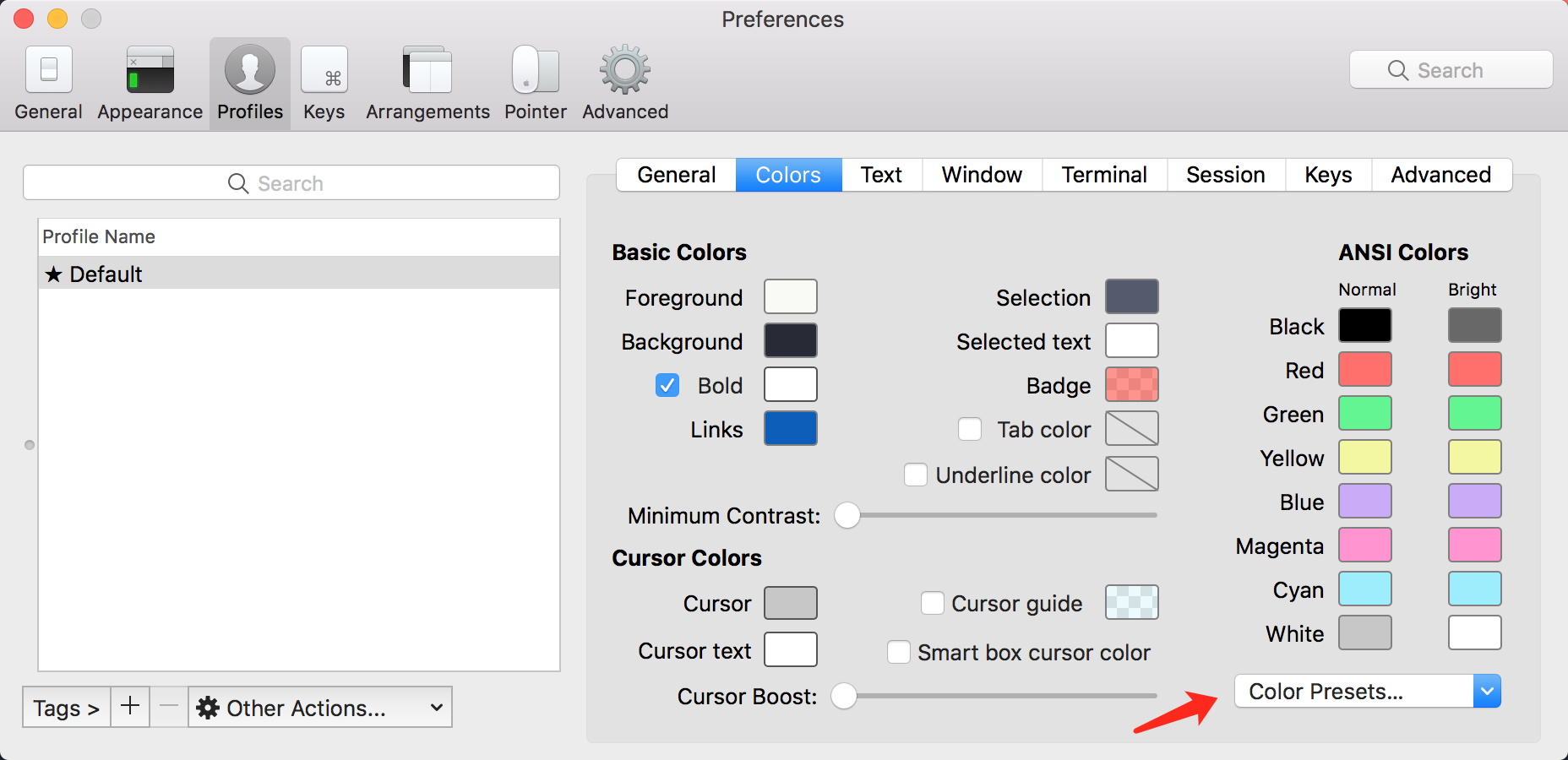Open the Advanced gear icon in toolbar
Screen dimensions: 1568x760
click(625, 71)
